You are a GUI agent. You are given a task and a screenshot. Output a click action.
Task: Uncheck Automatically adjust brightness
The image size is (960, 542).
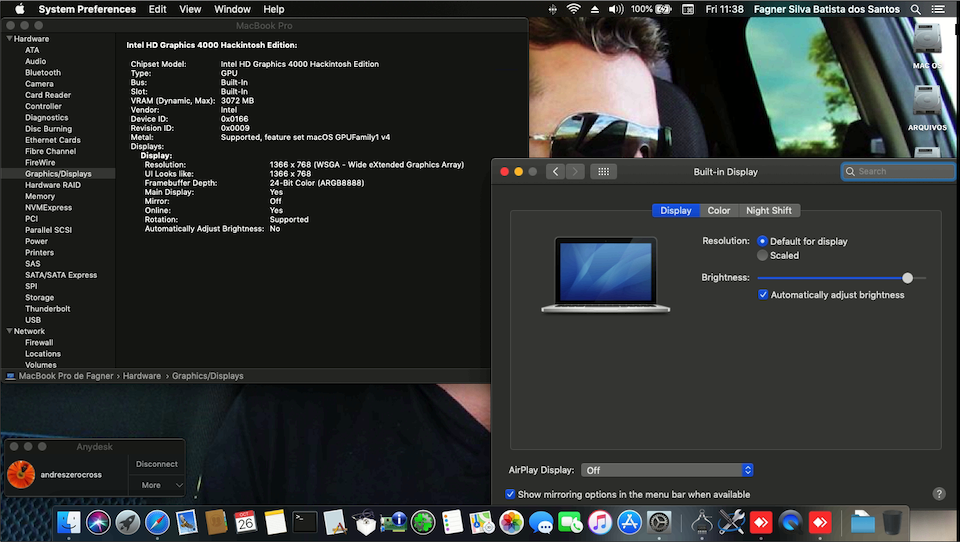[763, 295]
